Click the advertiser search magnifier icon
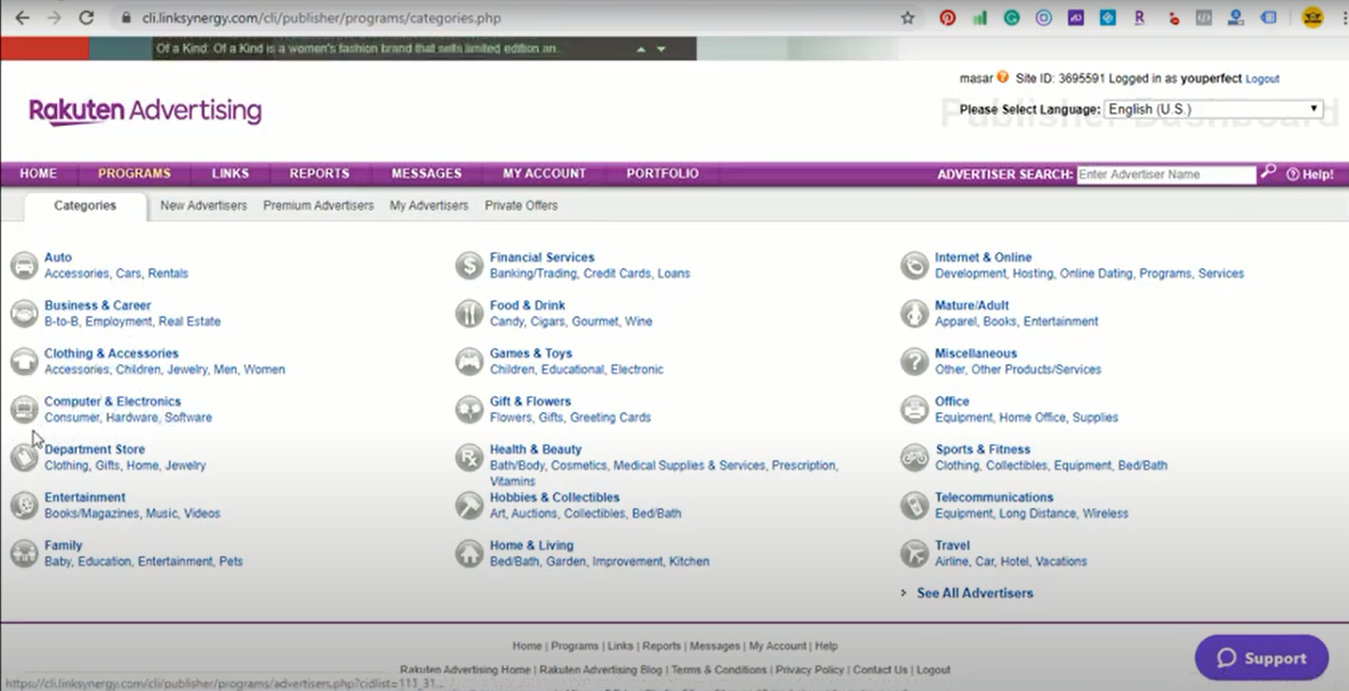 [1268, 172]
